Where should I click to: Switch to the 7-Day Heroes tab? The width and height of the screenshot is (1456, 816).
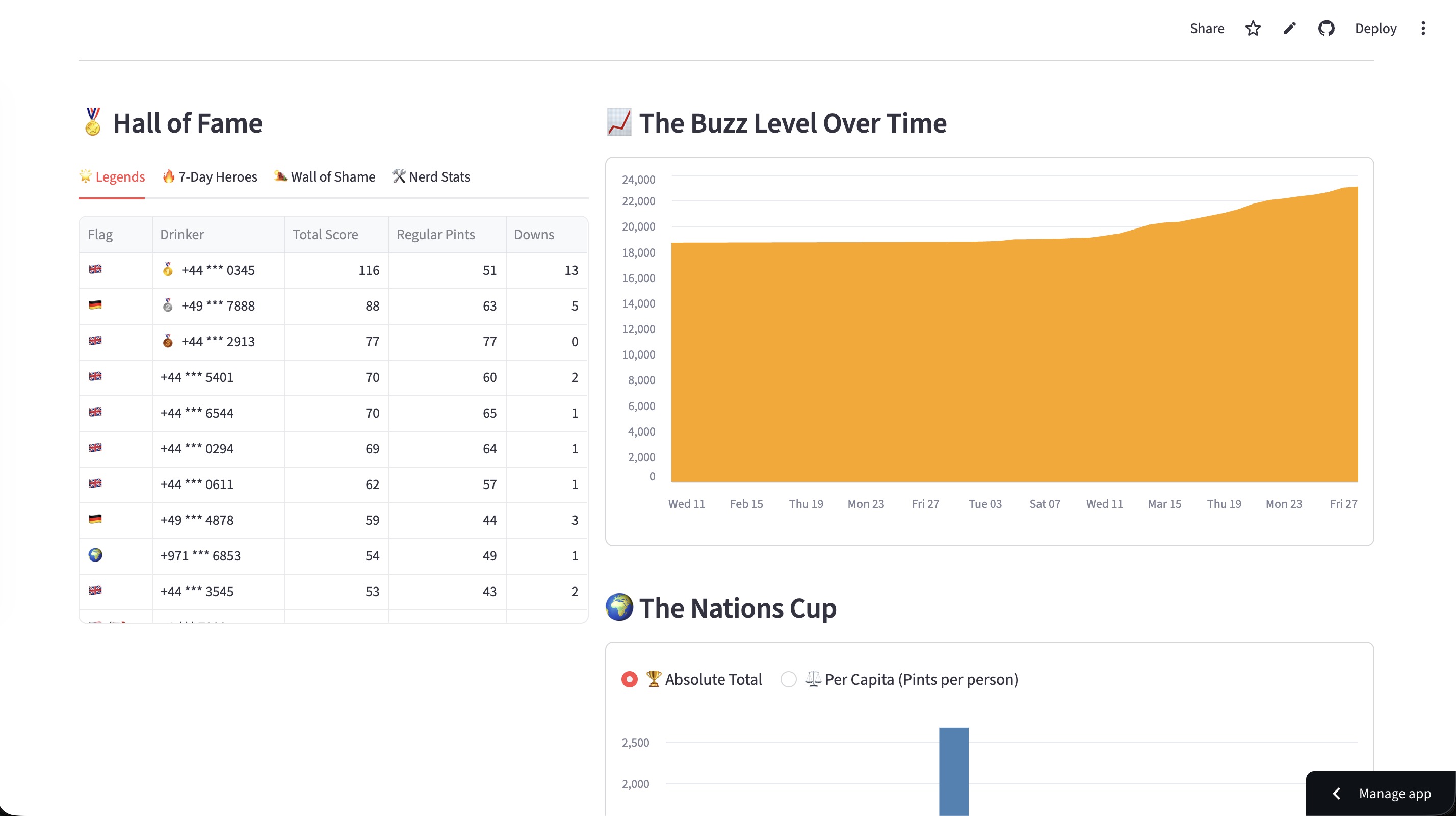tap(210, 177)
